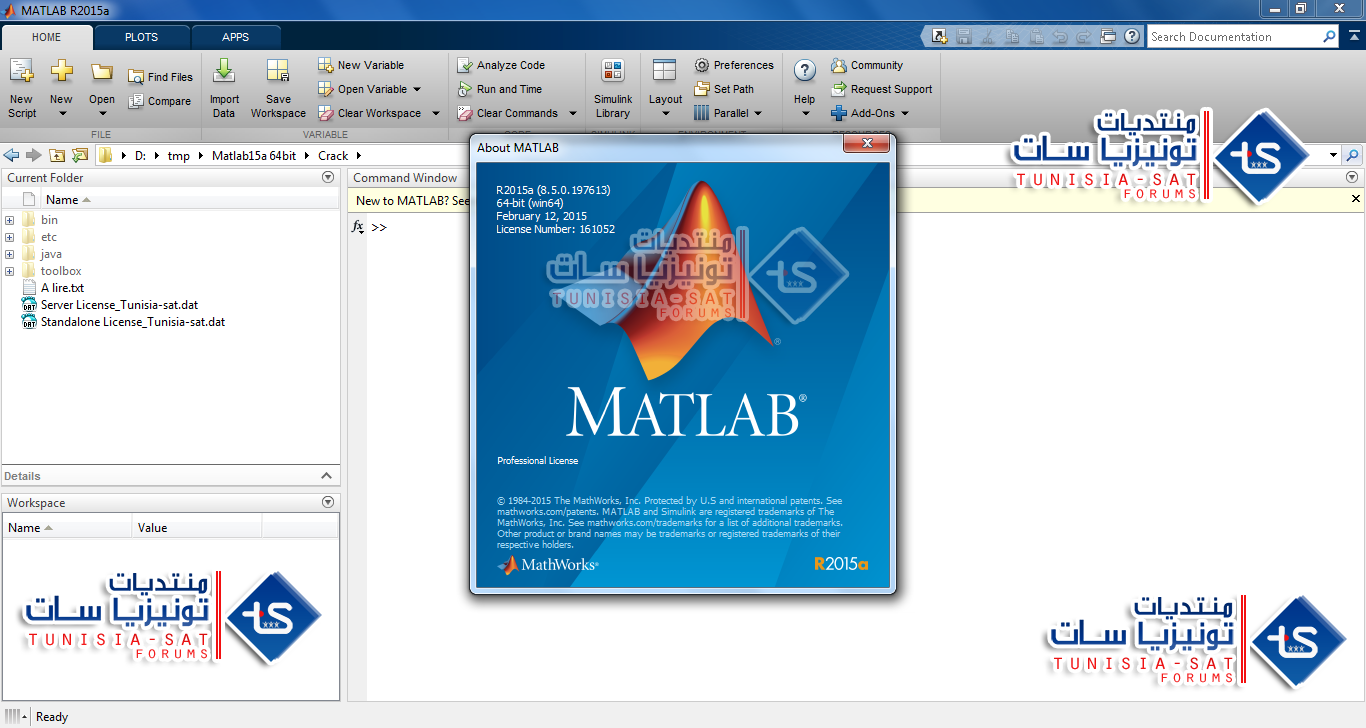1366x728 pixels.
Task: Click in the Search Documentation field
Action: tap(1234, 37)
